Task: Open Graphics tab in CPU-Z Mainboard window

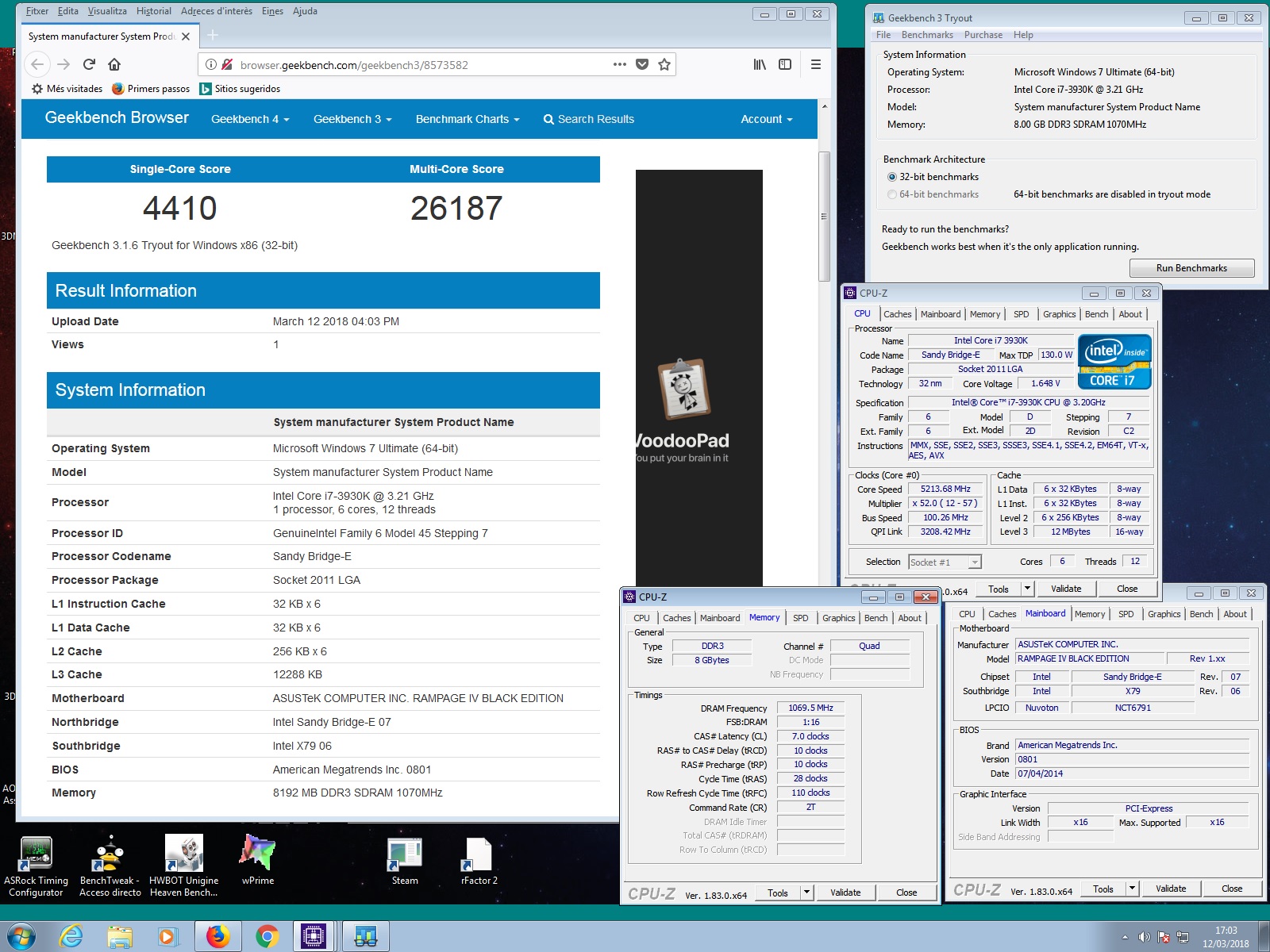Action: pyautogui.click(x=1164, y=614)
